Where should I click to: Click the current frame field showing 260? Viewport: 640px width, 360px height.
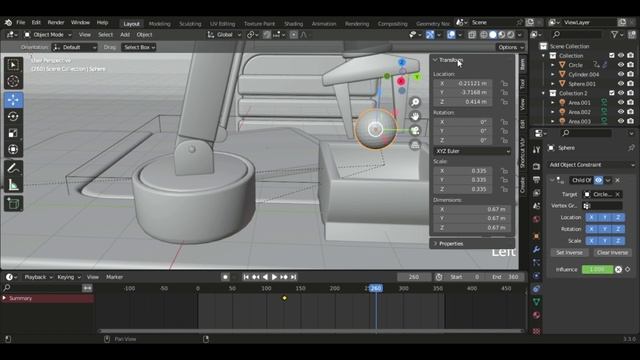click(414, 277)
